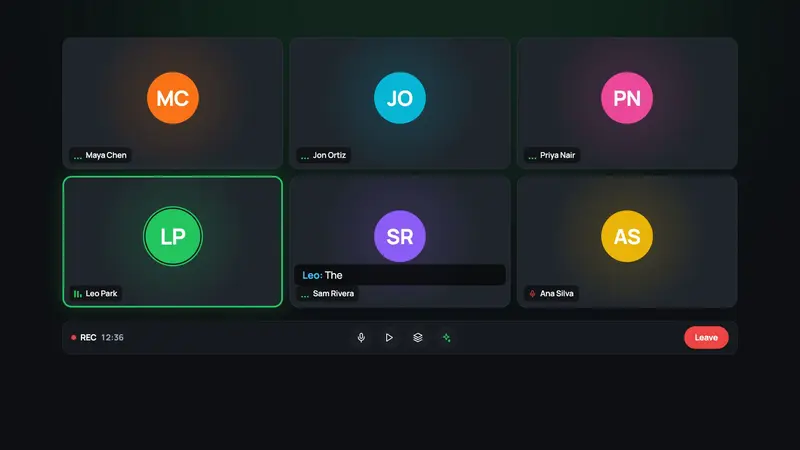Toggle the microphone icon in control bar
The width and height of the screenshot is (800, 450).
(361, 338)
